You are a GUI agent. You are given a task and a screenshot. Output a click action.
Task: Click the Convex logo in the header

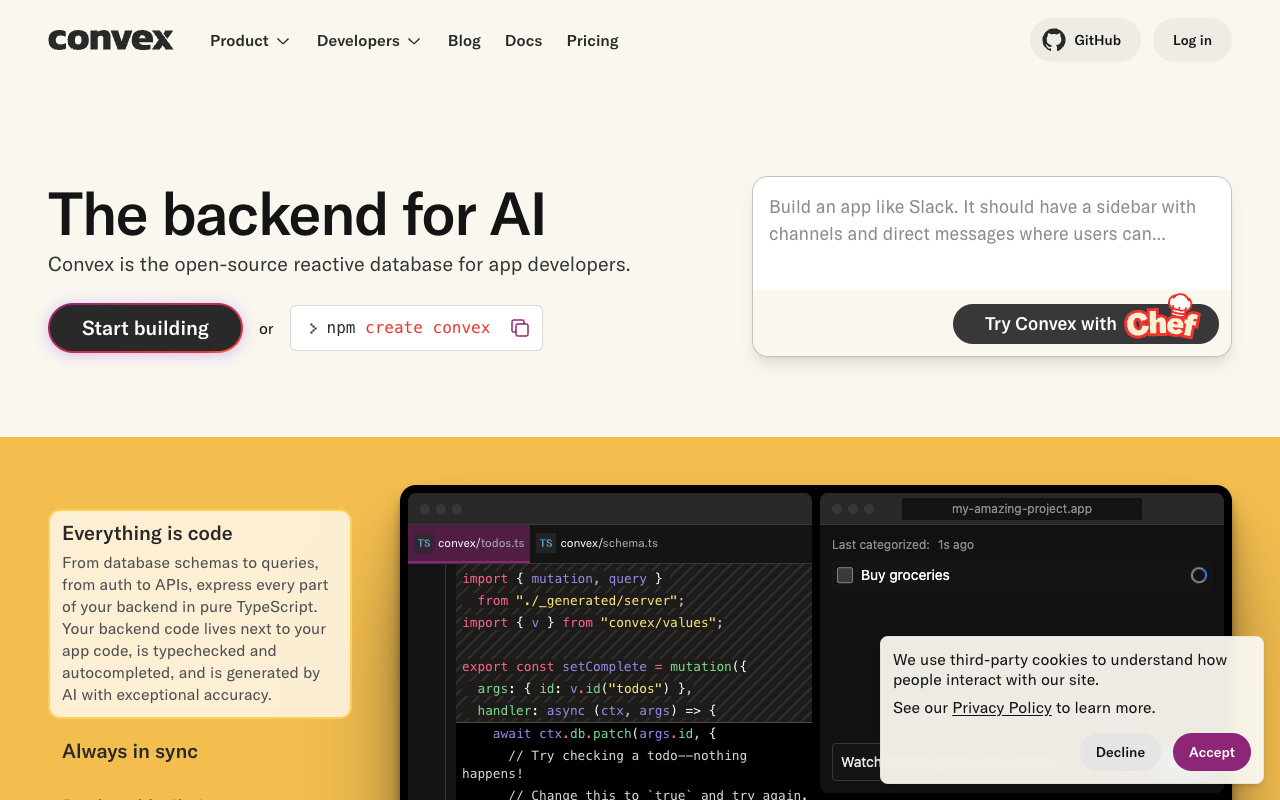(110, 40)
